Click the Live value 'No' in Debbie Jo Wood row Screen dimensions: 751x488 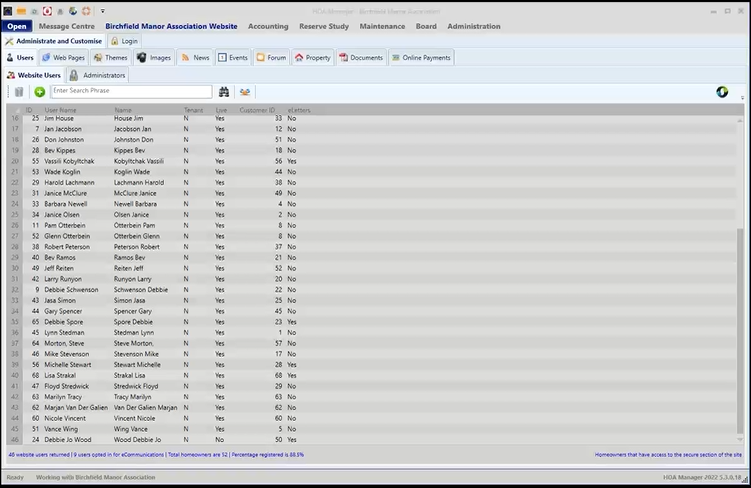click(x=219, y=440)
